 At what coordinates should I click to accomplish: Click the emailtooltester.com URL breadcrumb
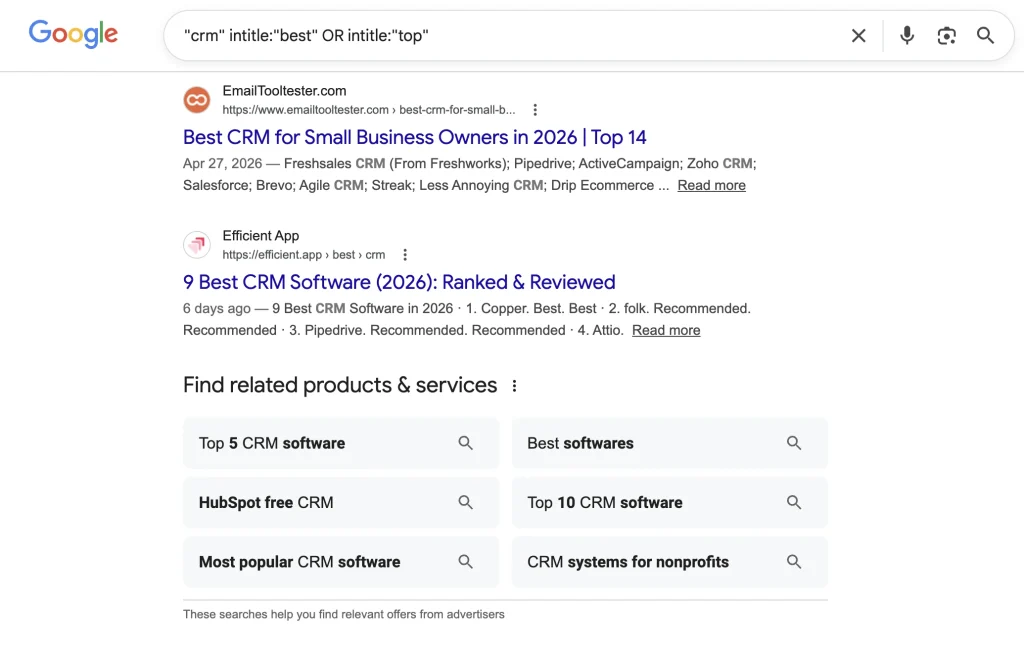[x=368, y=110]
